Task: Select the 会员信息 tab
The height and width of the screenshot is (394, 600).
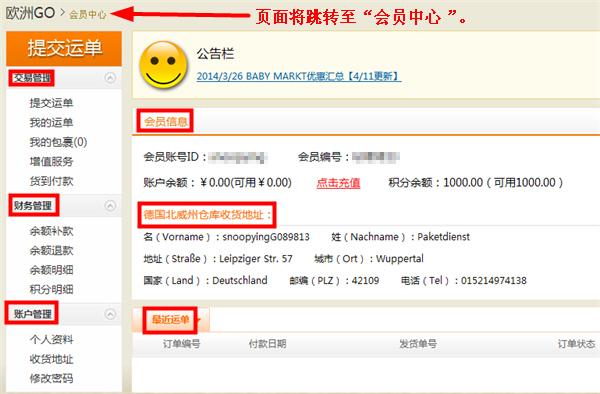Action: [x=165, y=122]
